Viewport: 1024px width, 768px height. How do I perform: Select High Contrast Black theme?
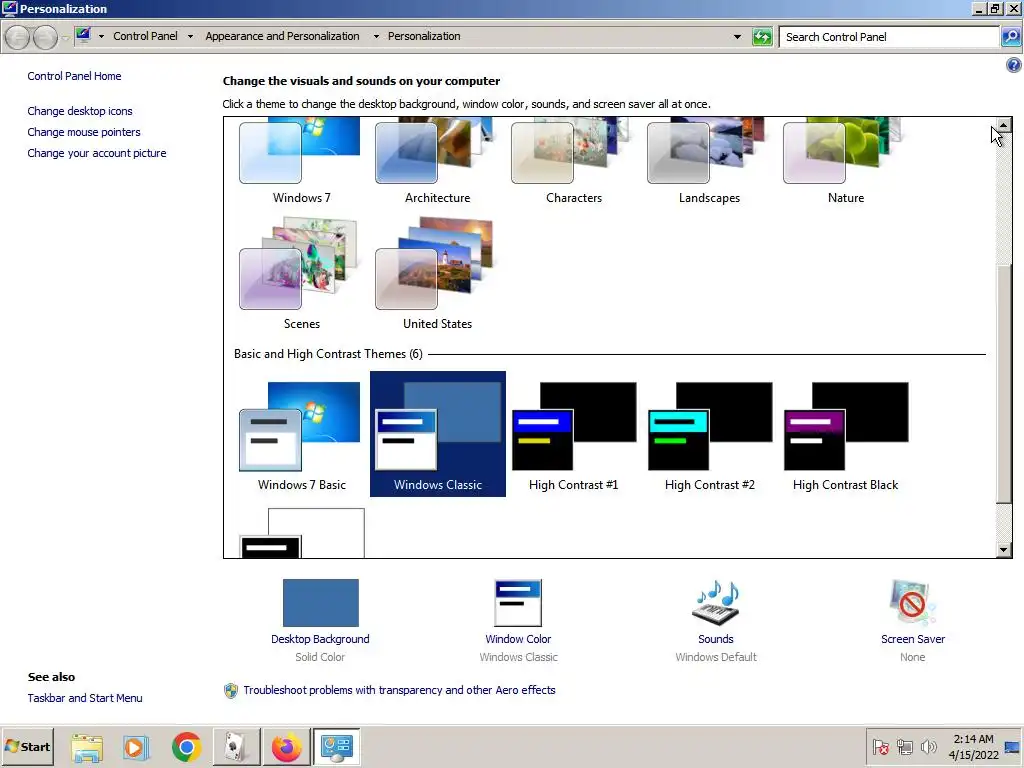(846, 434)
